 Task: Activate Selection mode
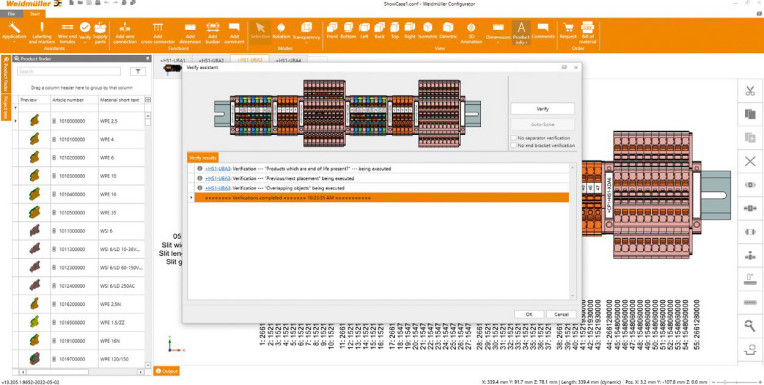coord(260,31)
